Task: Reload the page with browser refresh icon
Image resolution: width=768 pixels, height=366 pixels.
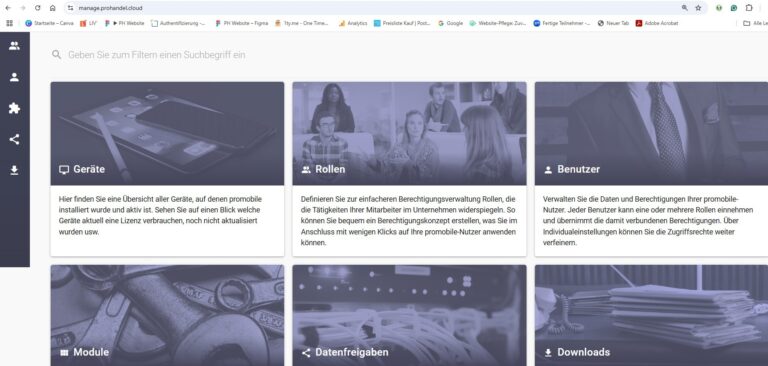Action: [x=37, y=8]
